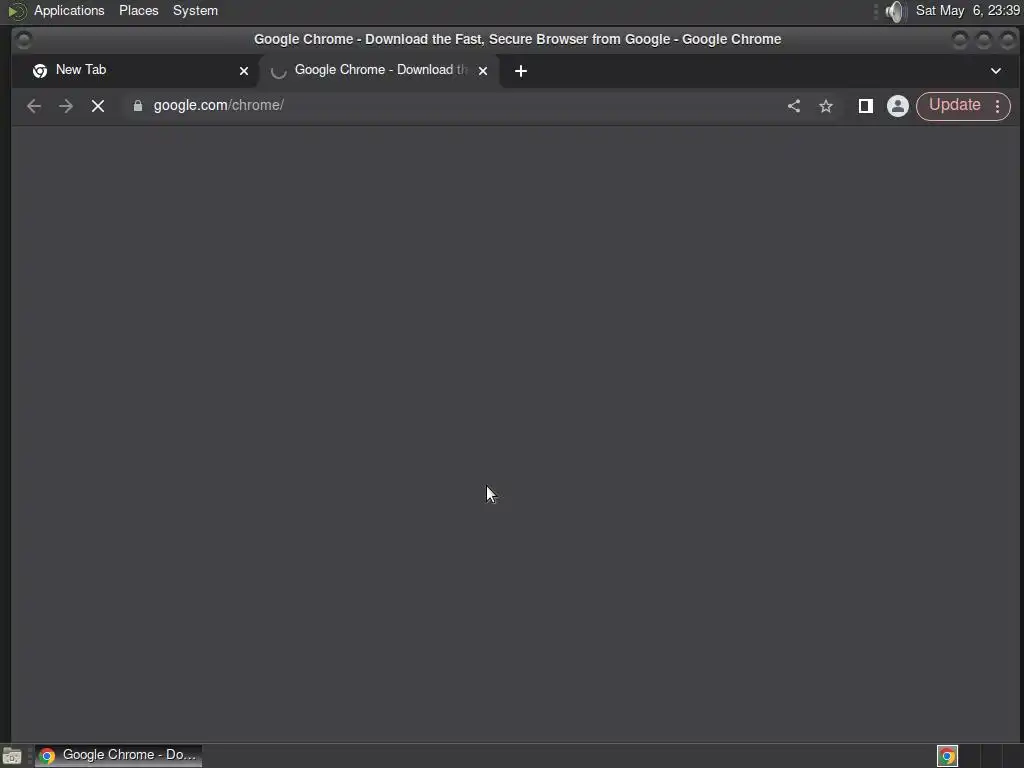This screenshot has width=1024, height=768.
Task: Open the Places menu
Action: 138,10
